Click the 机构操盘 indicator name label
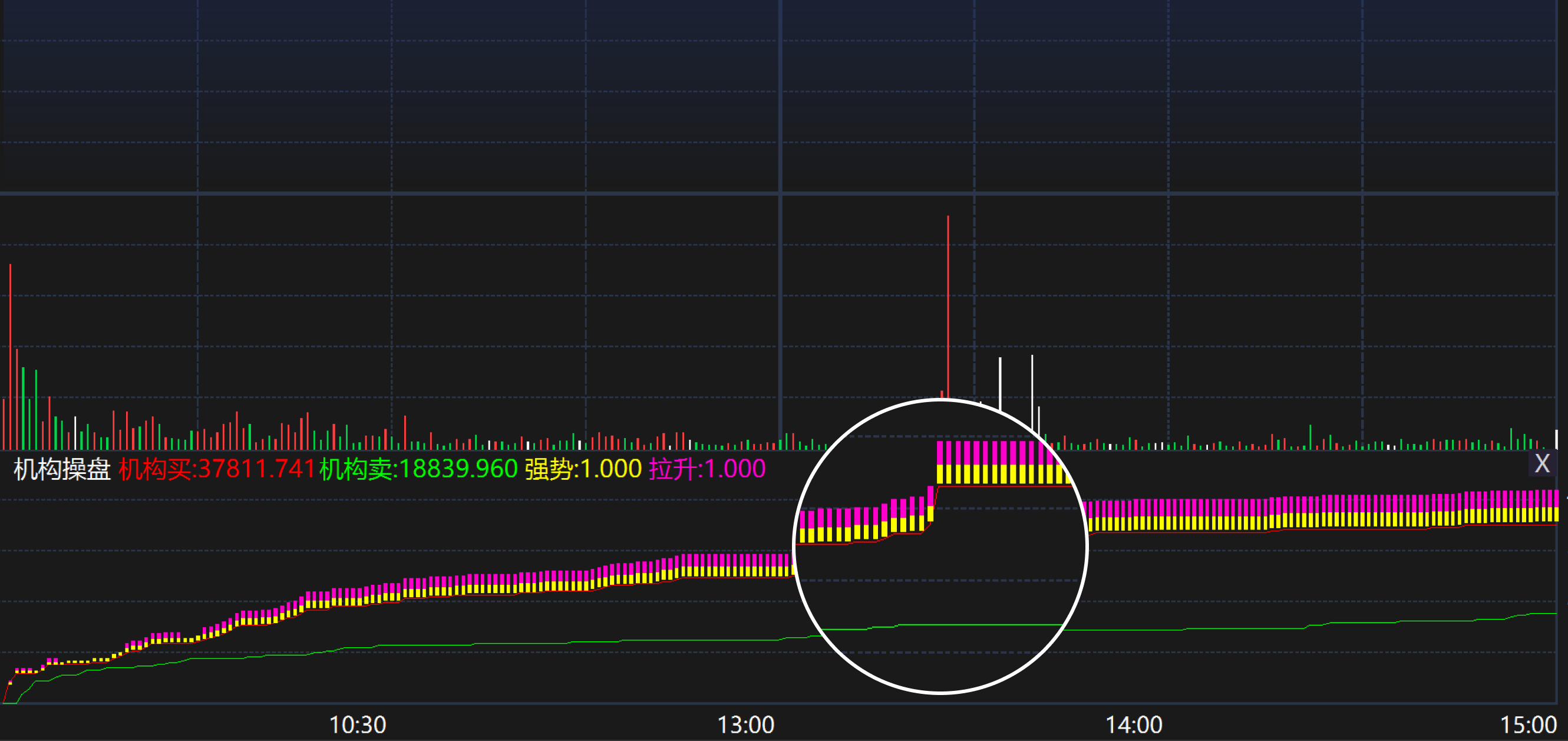 point(61,469)
